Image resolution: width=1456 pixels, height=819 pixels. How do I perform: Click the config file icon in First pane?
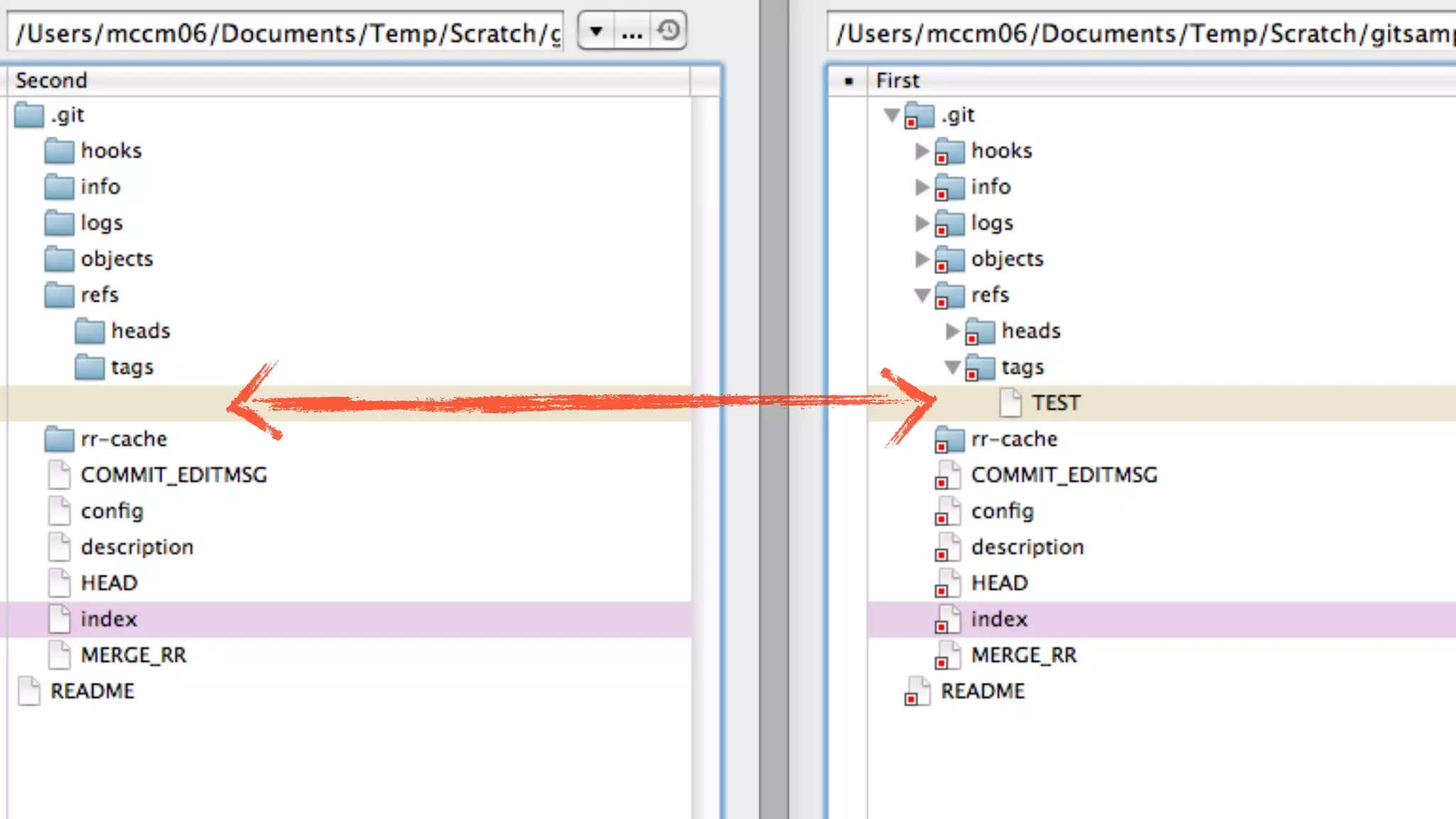click(x=948, y=512)
